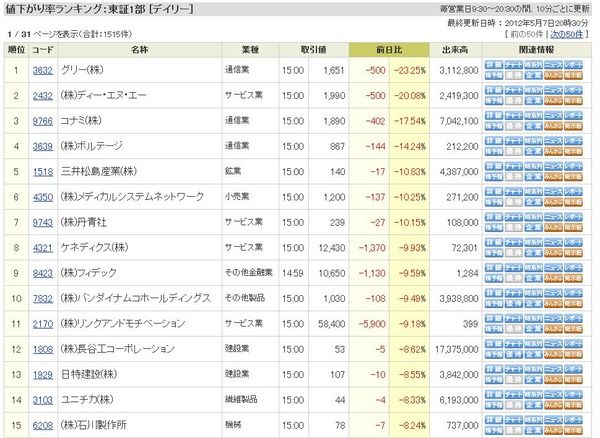Viewport: 600px width, 438px height.
Task: Open 企業 button in リンクアンドモチベーション row
Action: coord(533,329)
